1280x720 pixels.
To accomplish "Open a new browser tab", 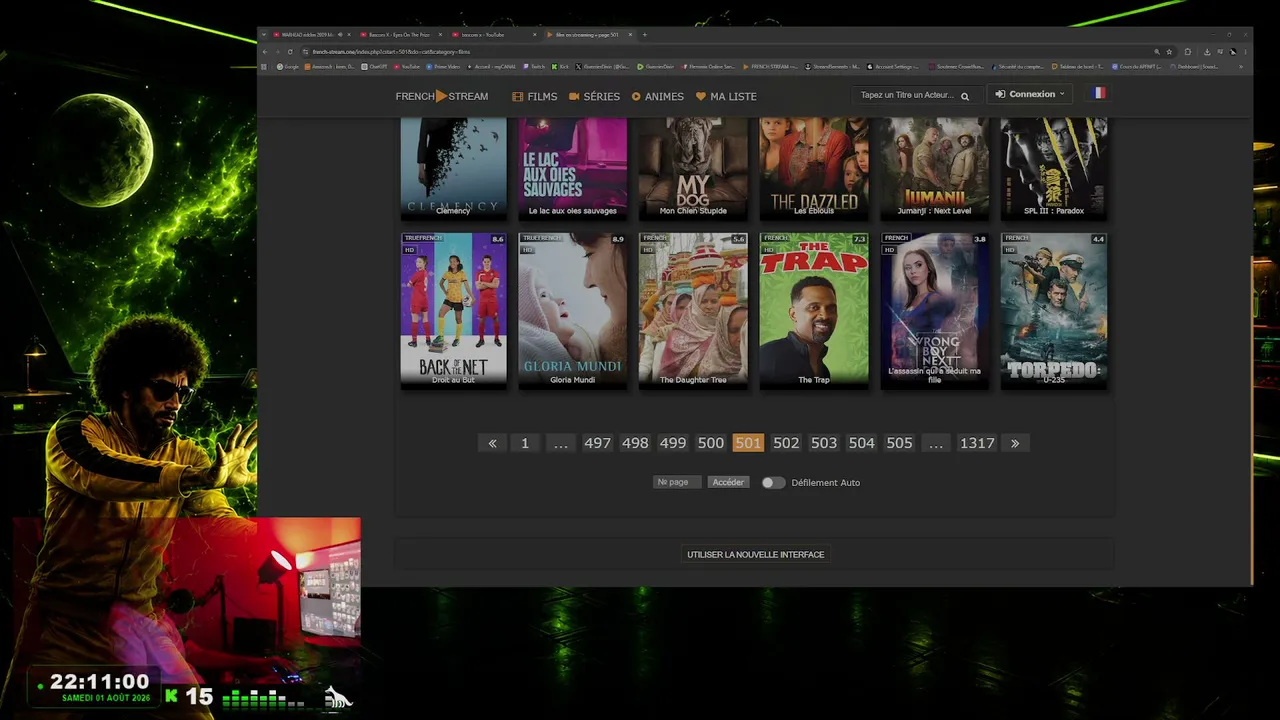I will 645,35.
